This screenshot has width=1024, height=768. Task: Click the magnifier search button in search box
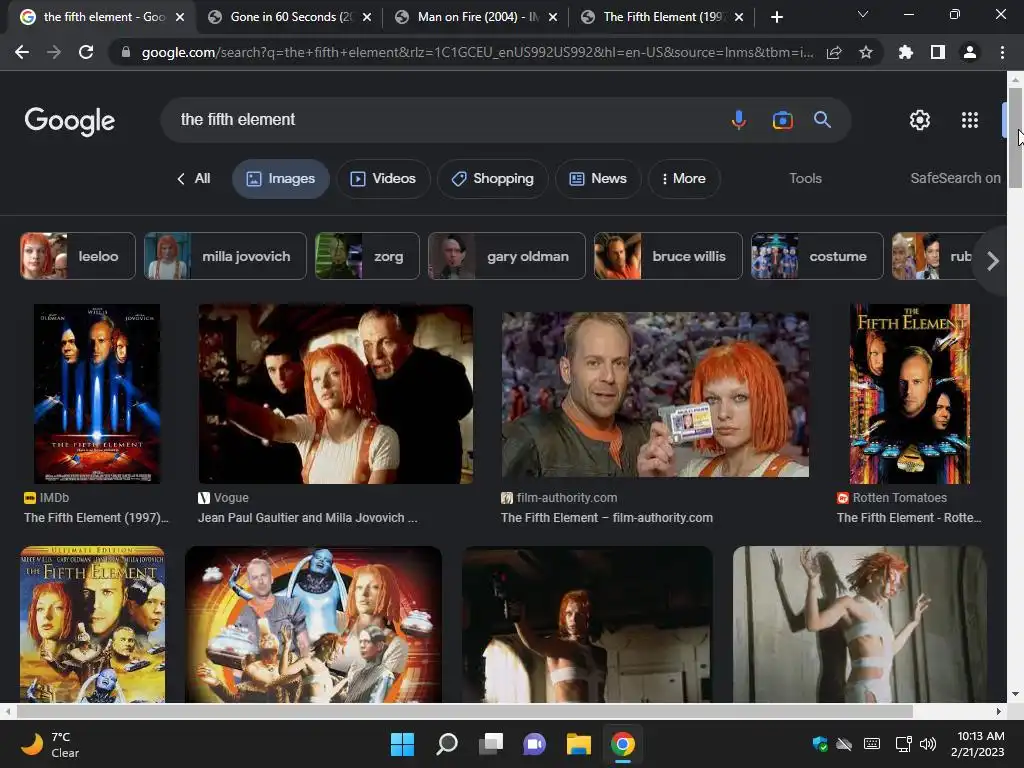(x=822, y=120)
